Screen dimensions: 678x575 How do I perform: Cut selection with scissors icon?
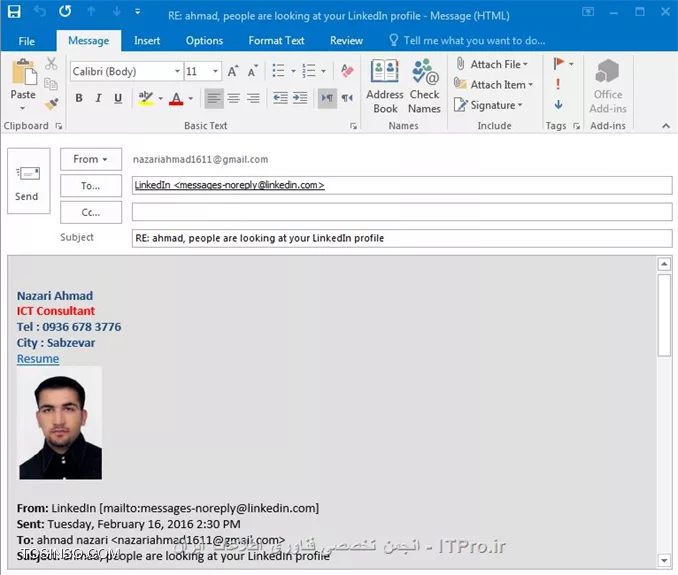[x=51, y=64]
